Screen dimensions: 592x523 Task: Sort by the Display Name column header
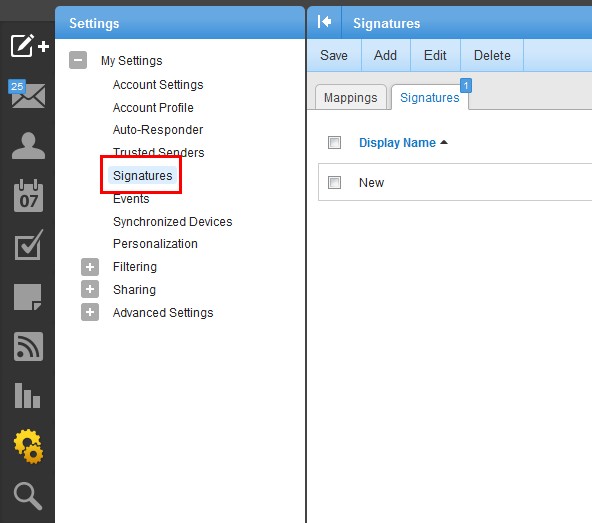coord(397,143)
